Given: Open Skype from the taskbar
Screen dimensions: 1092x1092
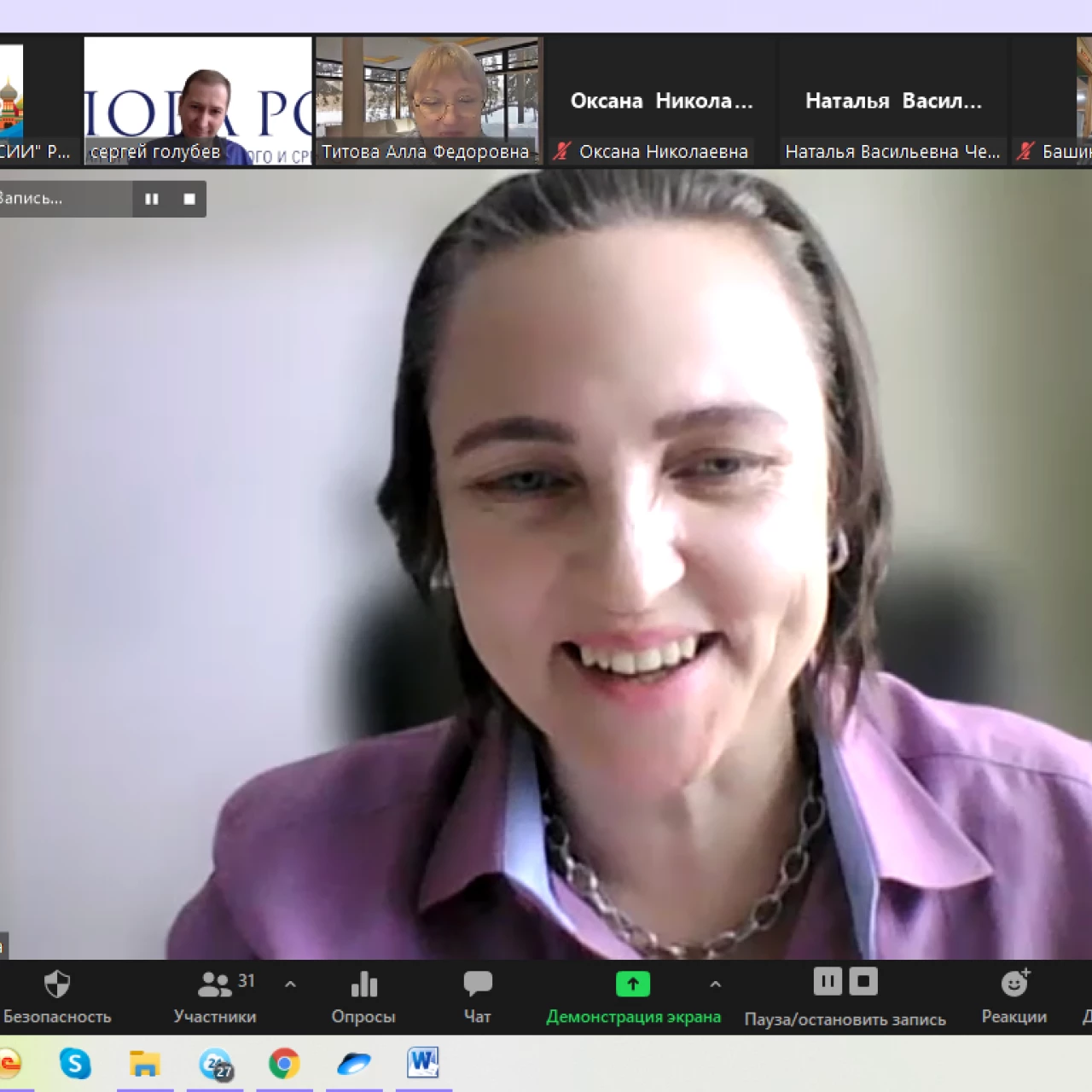Looking at the screenshot, I should pos(75,1064).
